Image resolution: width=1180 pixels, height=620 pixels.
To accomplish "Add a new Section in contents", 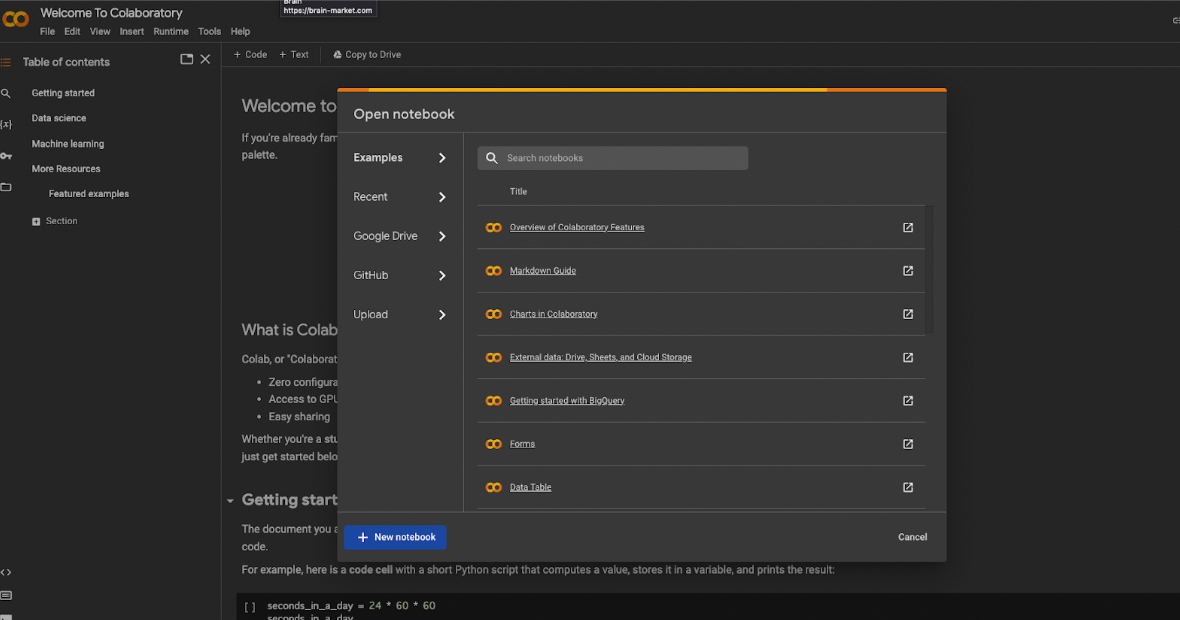I will click(x=54, y=221).
